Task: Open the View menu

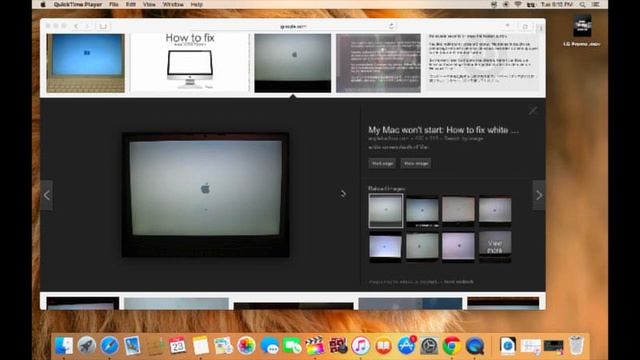Action: point(149,4)
